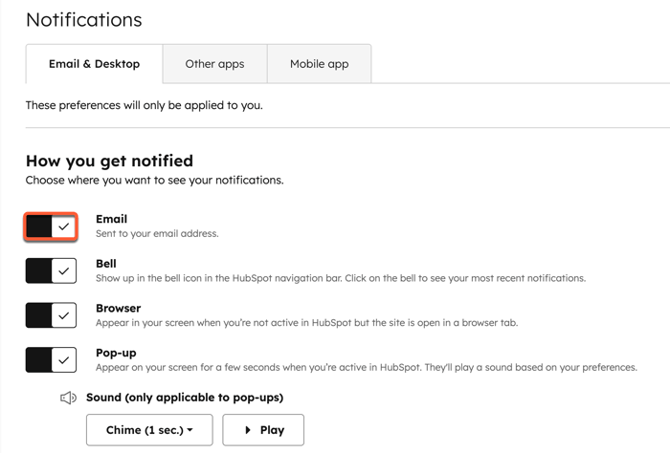The image size is (670, 453).
Task: Click checkmark inside Bell toggle
Action: pos(64,270)
